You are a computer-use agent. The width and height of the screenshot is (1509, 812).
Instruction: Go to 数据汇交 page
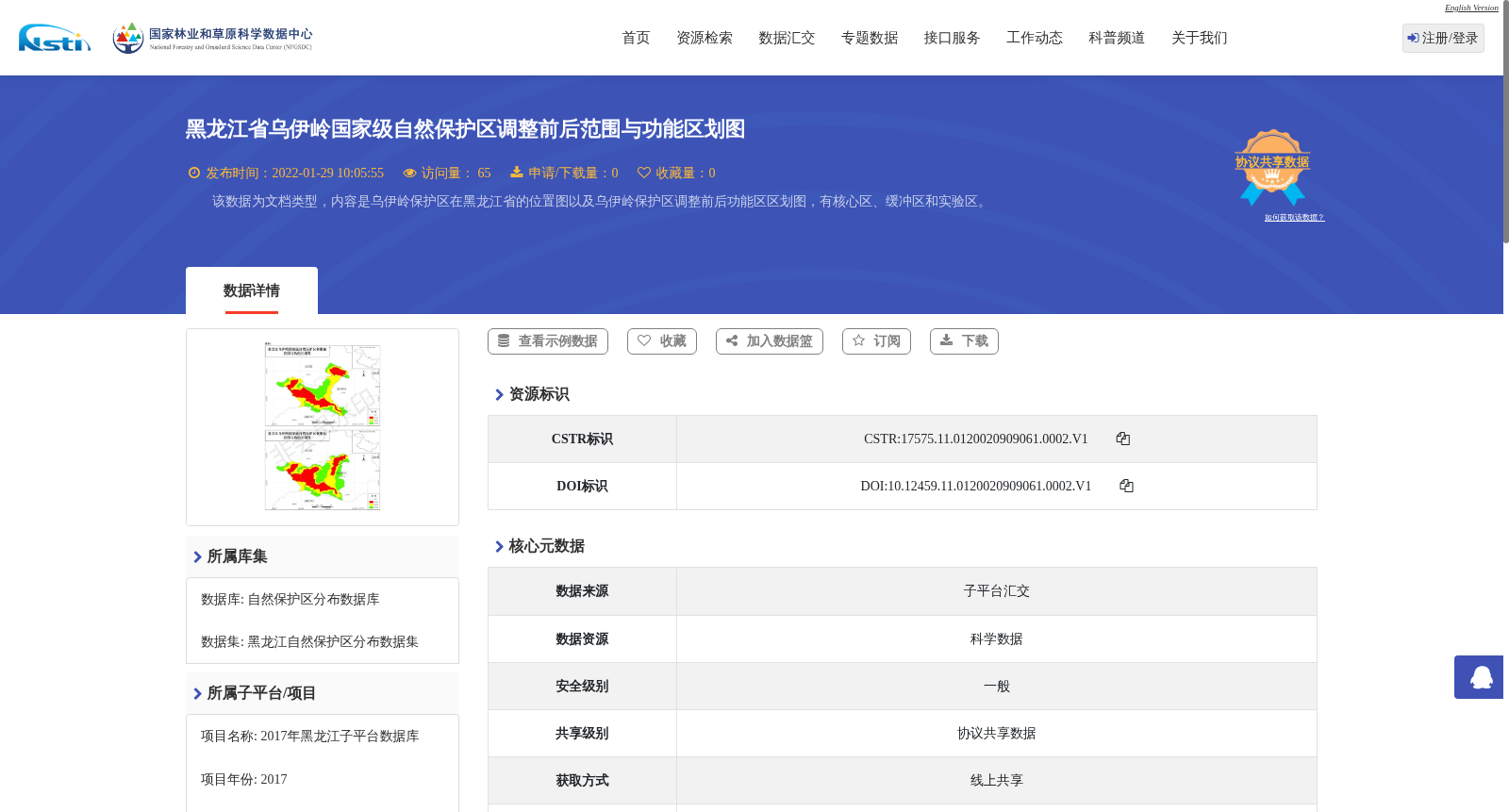click(787, 38)
